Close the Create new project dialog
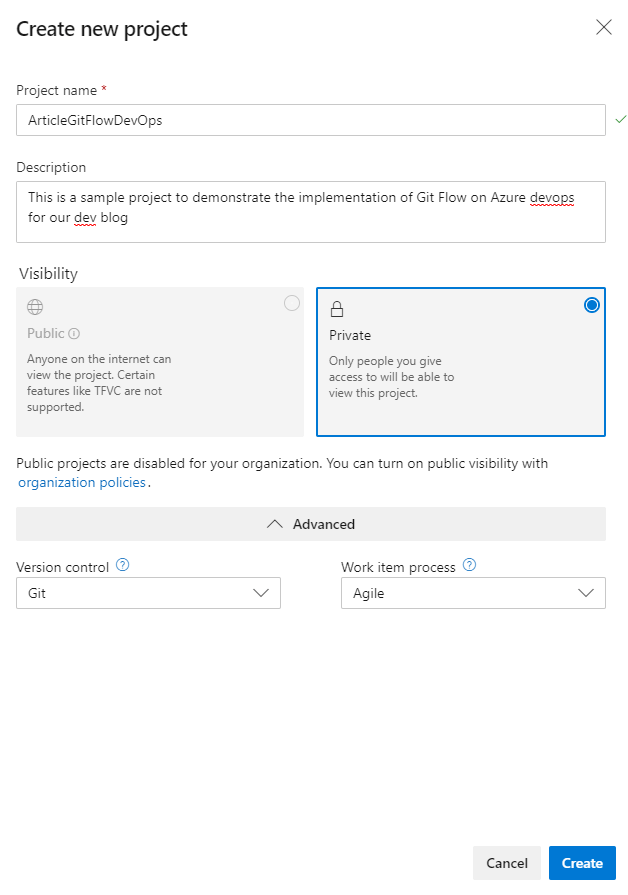The width and height of the screenshot is (628, 895). 604,28
